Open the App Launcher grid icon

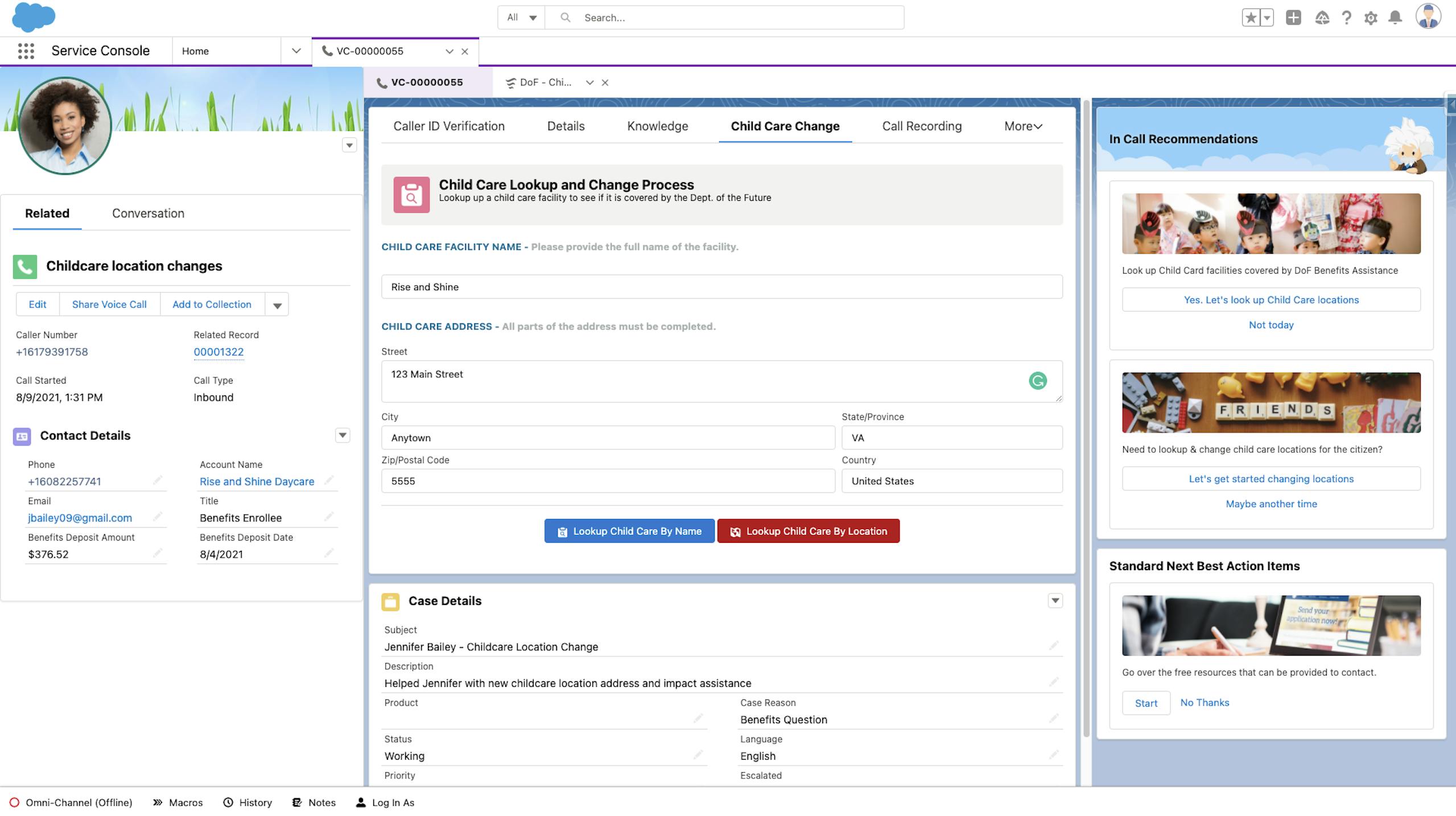click(x=26, y=51)
